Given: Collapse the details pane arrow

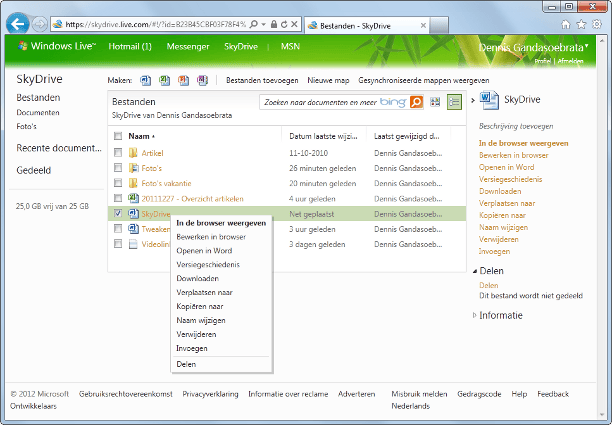Looking at the screenshot, I should 473,100.
